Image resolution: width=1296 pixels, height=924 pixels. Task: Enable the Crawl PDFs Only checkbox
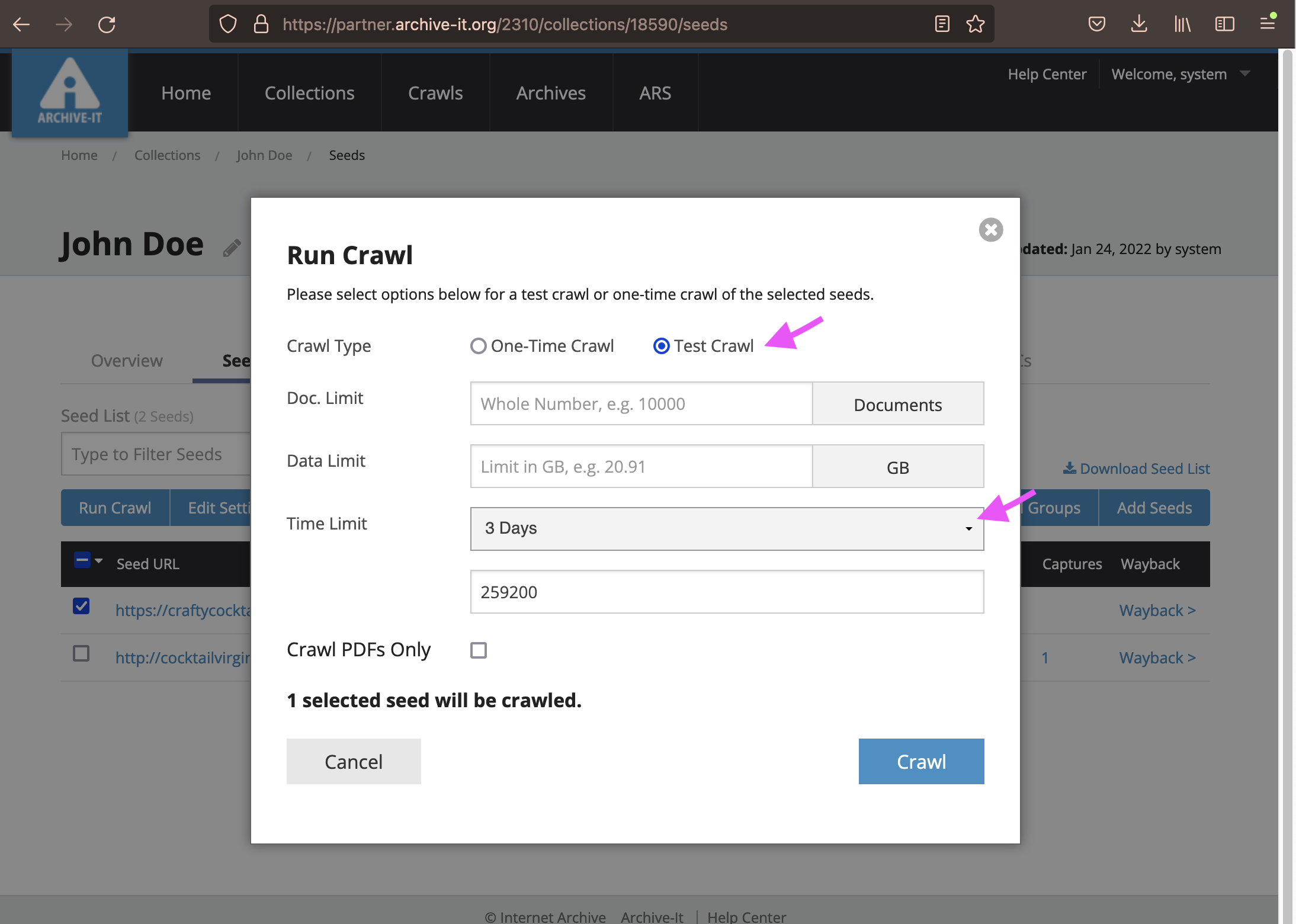tap(479, 650)
